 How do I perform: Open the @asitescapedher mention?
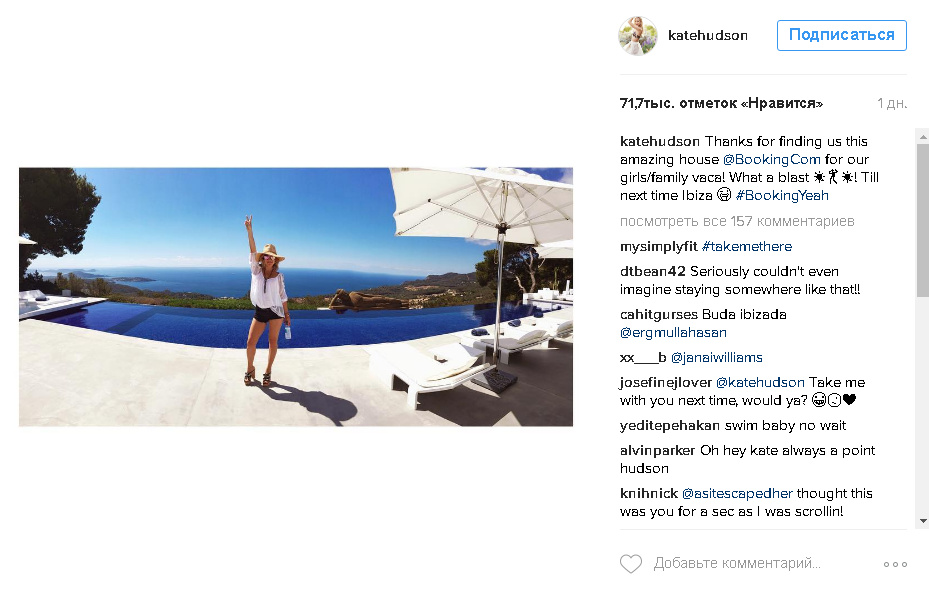pyautogui.click(x=737, y=493)
